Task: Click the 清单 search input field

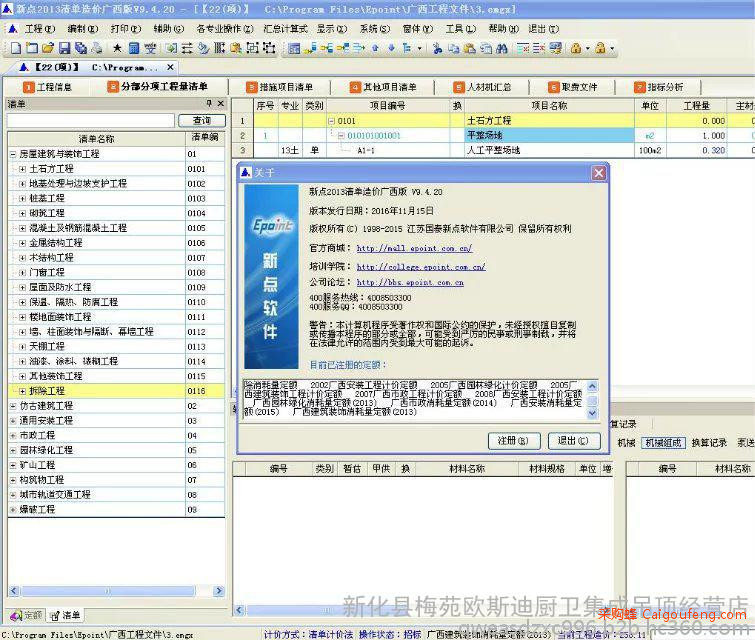Action: tap(91, 120)
